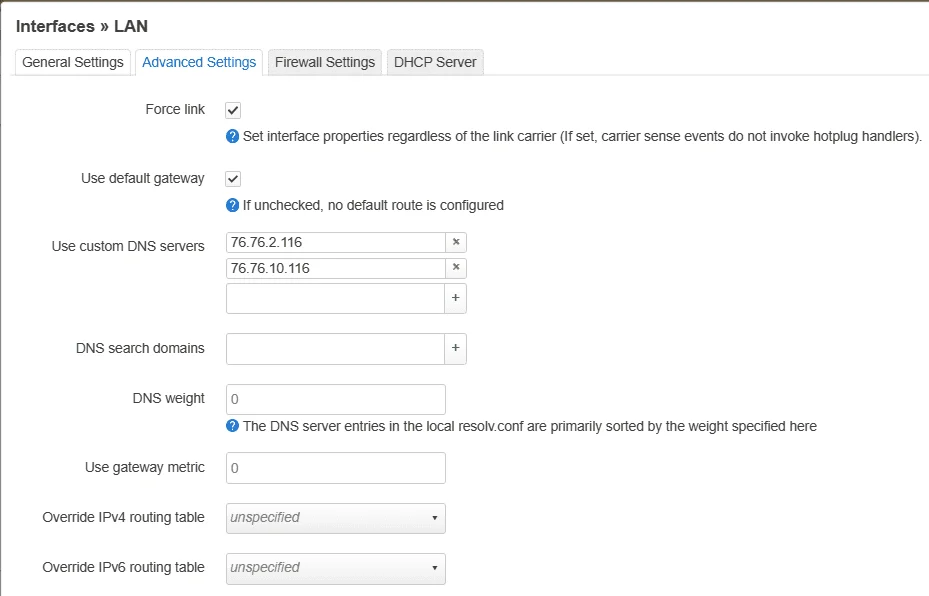This screenshot has width=929, height=596.
Task: Click the 'If unchecked, no default route' hint
Action: point(373,205)
